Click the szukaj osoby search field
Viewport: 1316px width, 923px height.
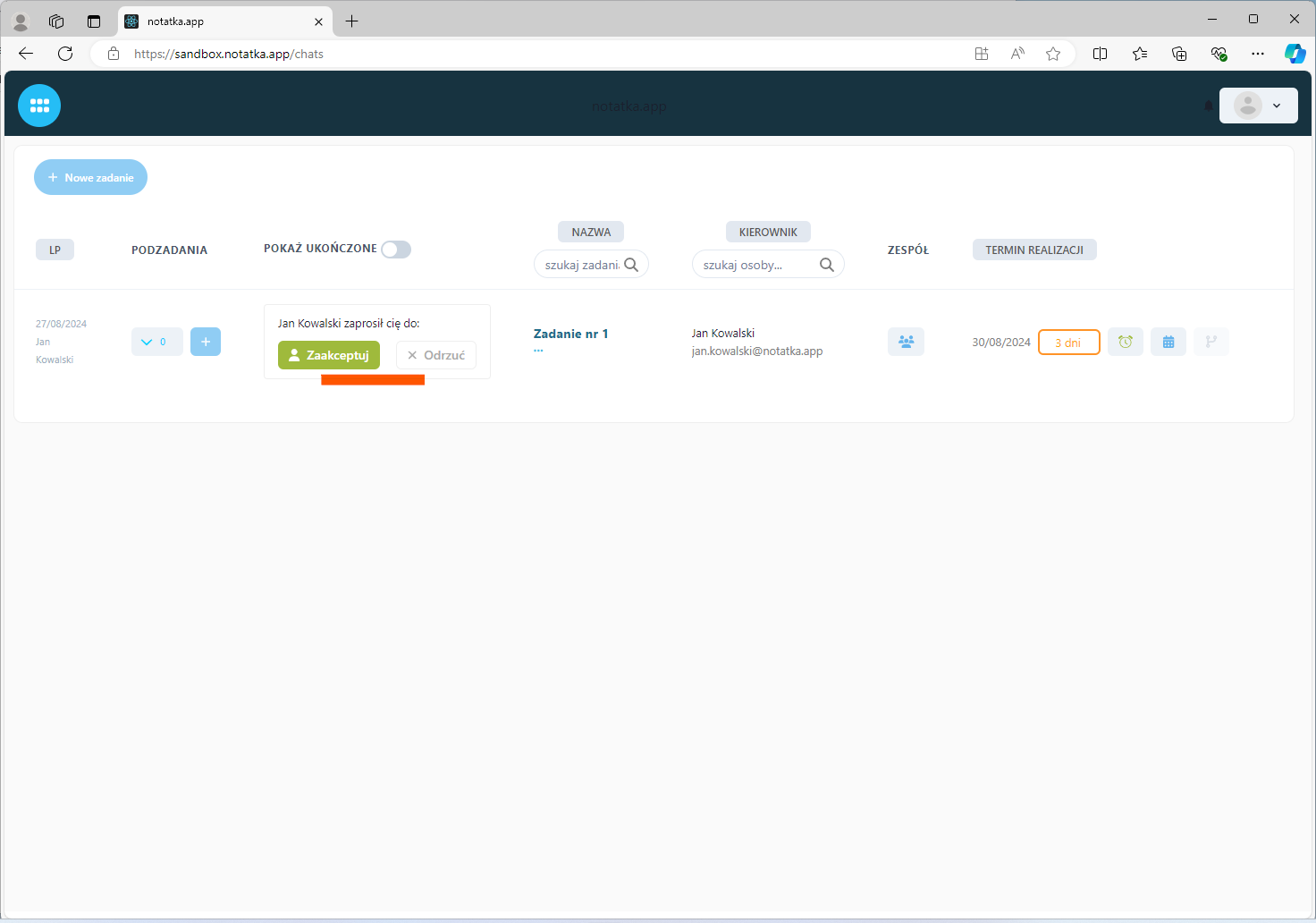[755, 265]
